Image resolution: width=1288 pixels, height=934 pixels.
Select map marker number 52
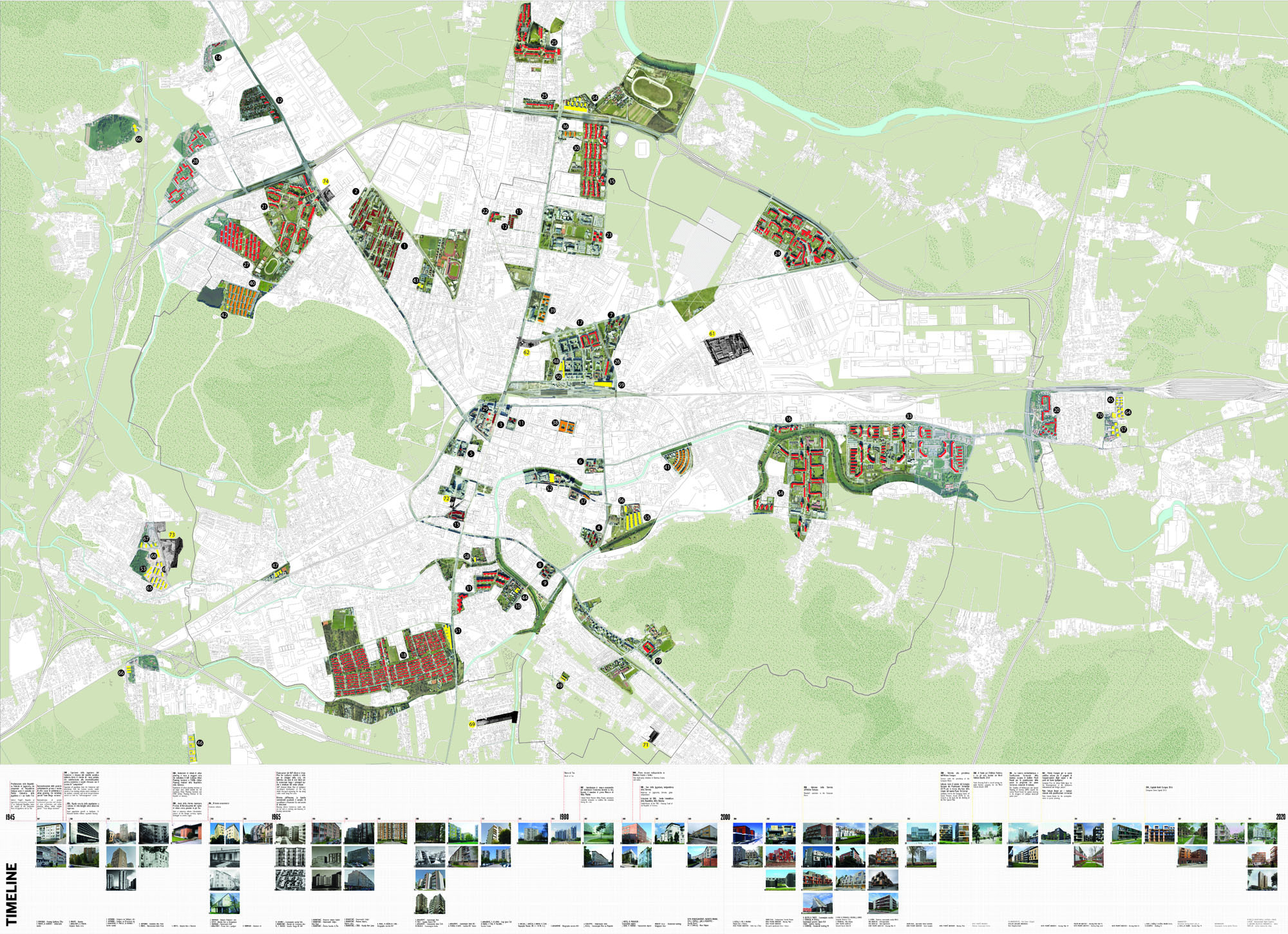(x=549, y=489)
